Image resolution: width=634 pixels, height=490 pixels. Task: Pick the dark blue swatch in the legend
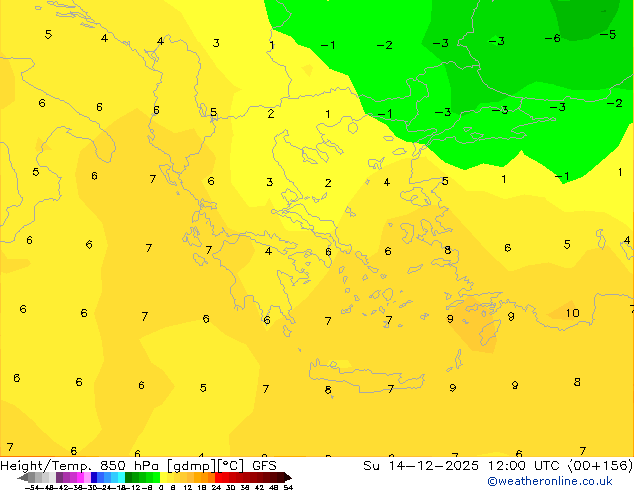point(94,477)
